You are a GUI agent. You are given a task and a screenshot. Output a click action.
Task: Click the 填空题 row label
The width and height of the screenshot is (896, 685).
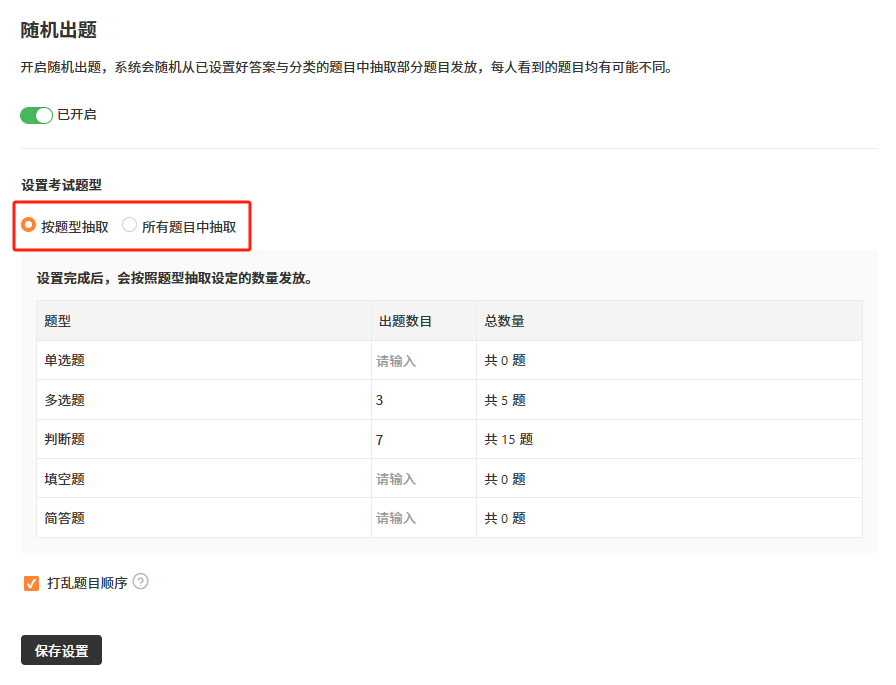65,479
